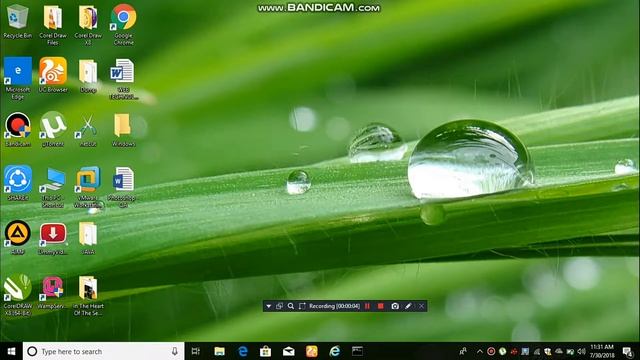Select the VMware Workstation shortcut
Viewport: 640px width, 360px height.
click(88, 187)
